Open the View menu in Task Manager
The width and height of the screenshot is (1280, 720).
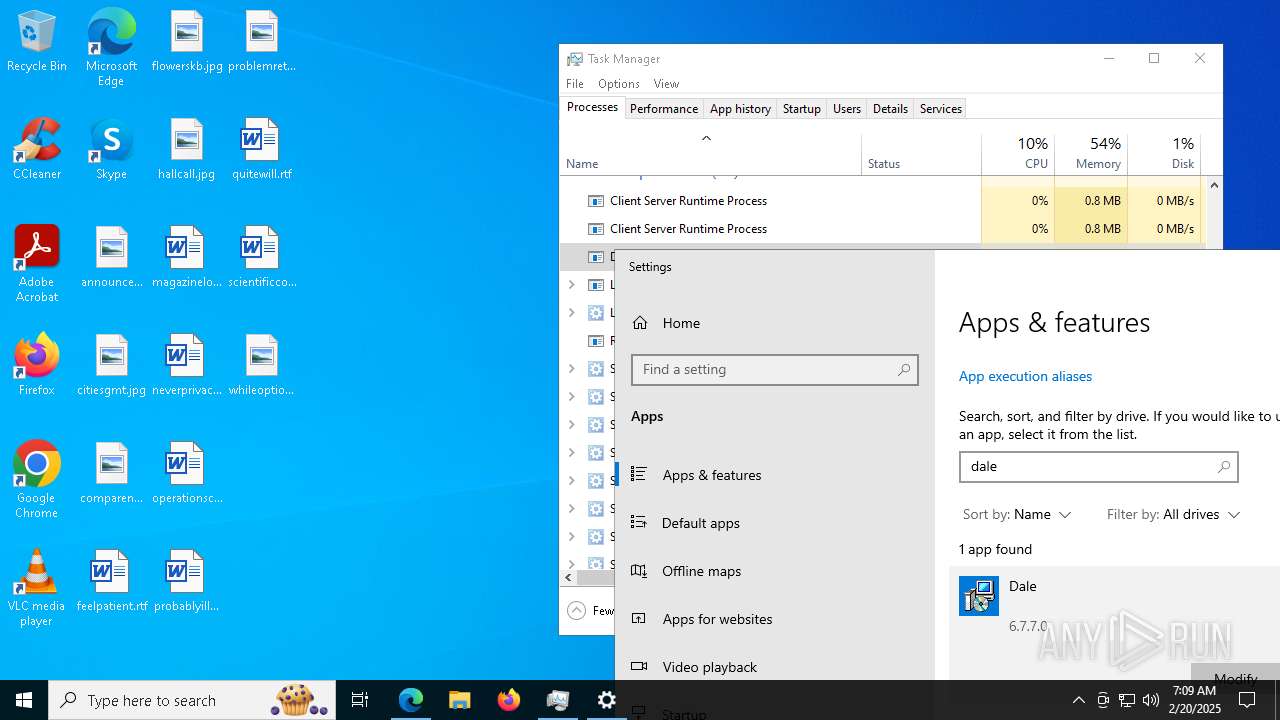coord(666,84)
